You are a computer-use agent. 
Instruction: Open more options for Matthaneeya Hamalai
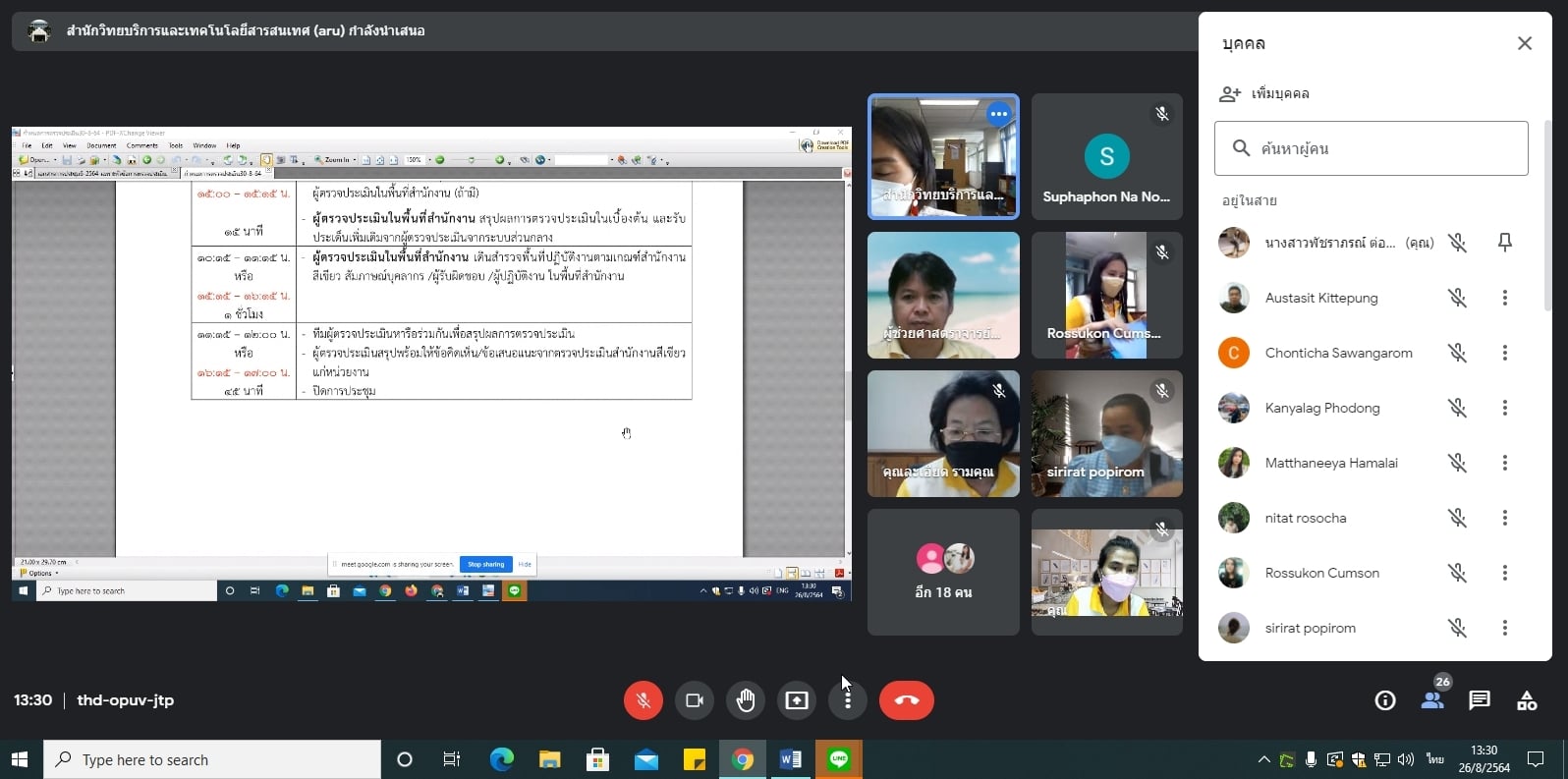click(1505, 463)
